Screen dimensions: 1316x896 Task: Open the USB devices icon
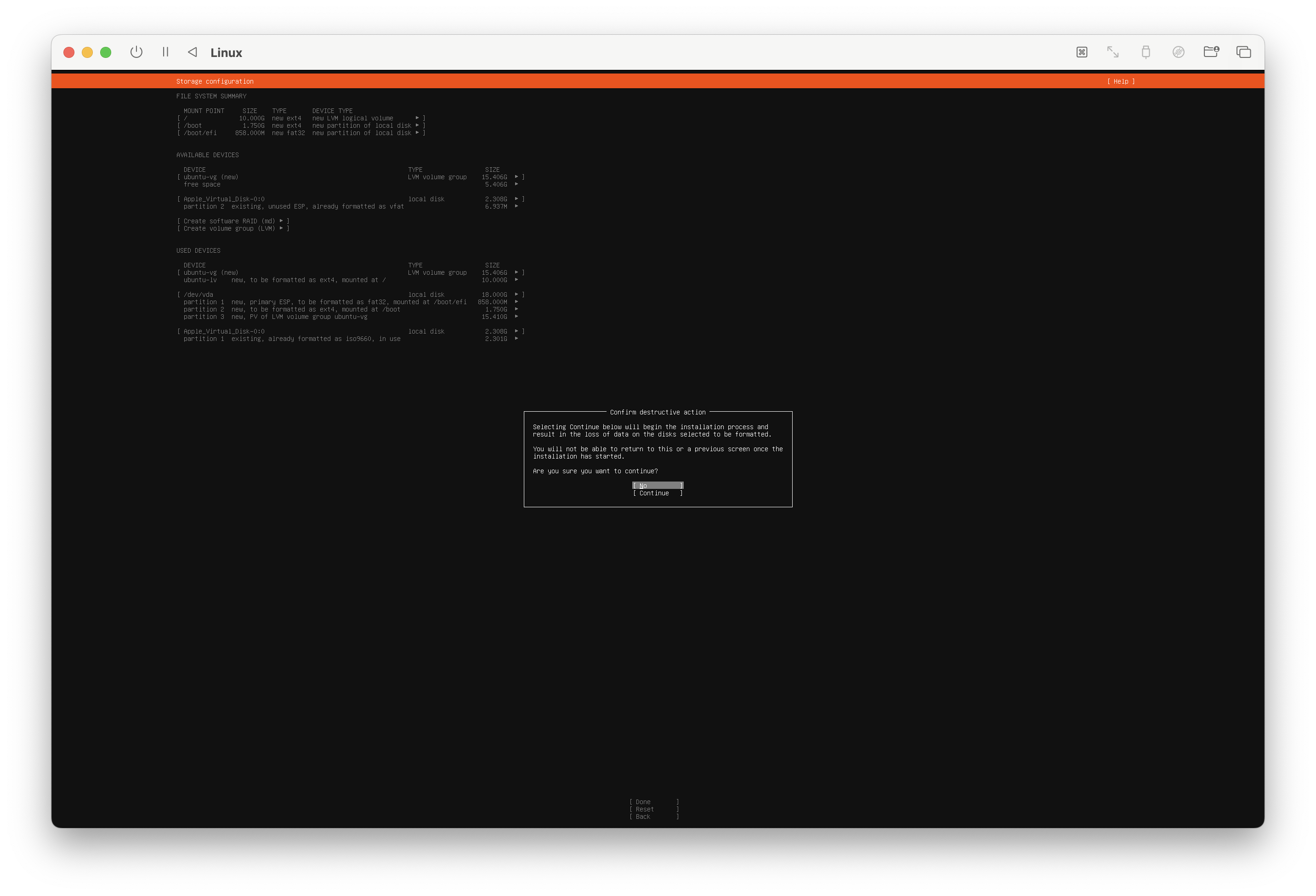click(x=1146, y=52)
